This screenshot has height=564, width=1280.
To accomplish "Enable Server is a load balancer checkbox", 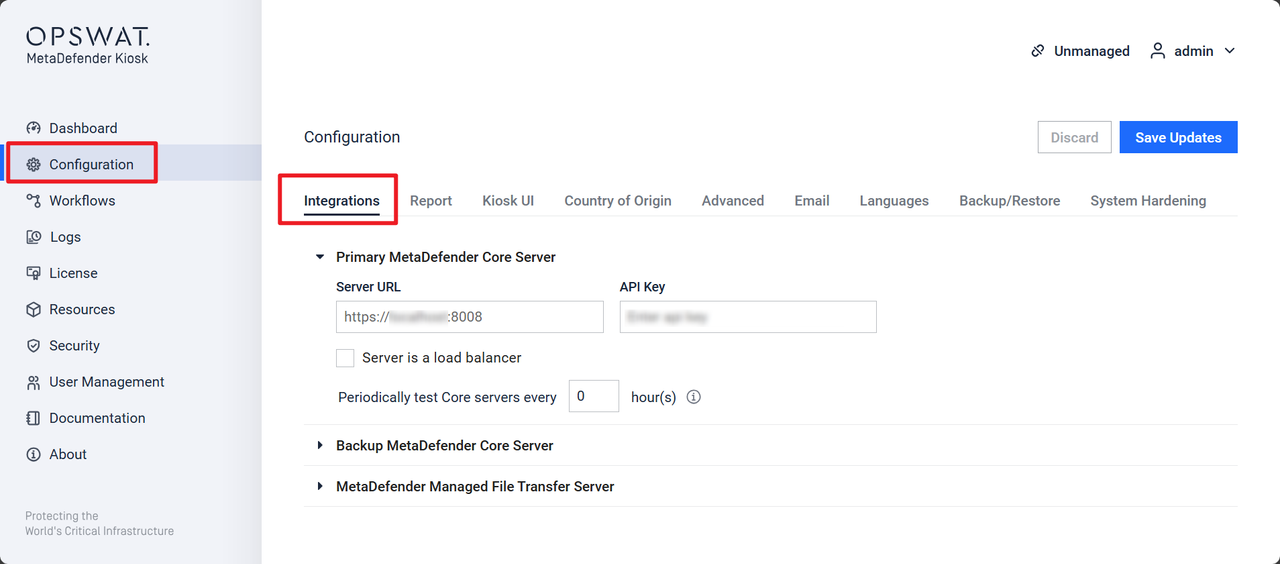I will tap(345, 357).
